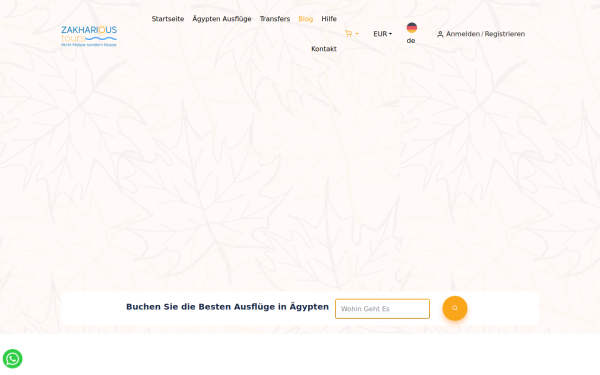Open the WhatsApp chat icon
This screenshot has height=375, width=600.
click(x=13, y=359)
